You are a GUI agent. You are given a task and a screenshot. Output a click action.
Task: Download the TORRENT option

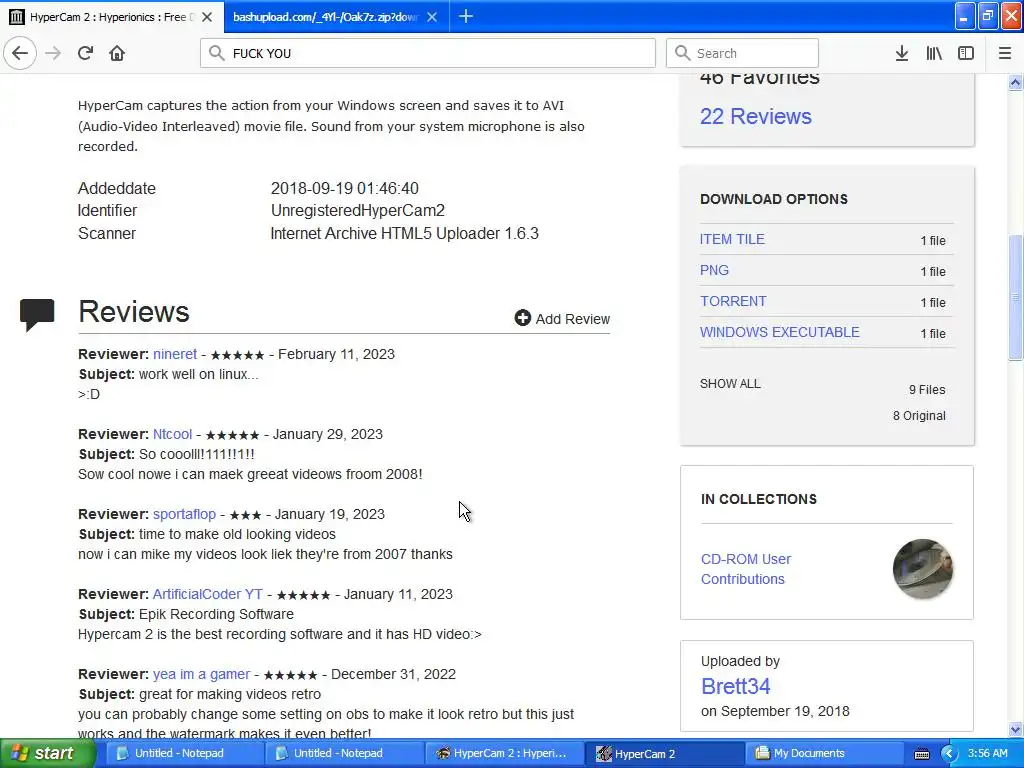[x=733, y=301]
